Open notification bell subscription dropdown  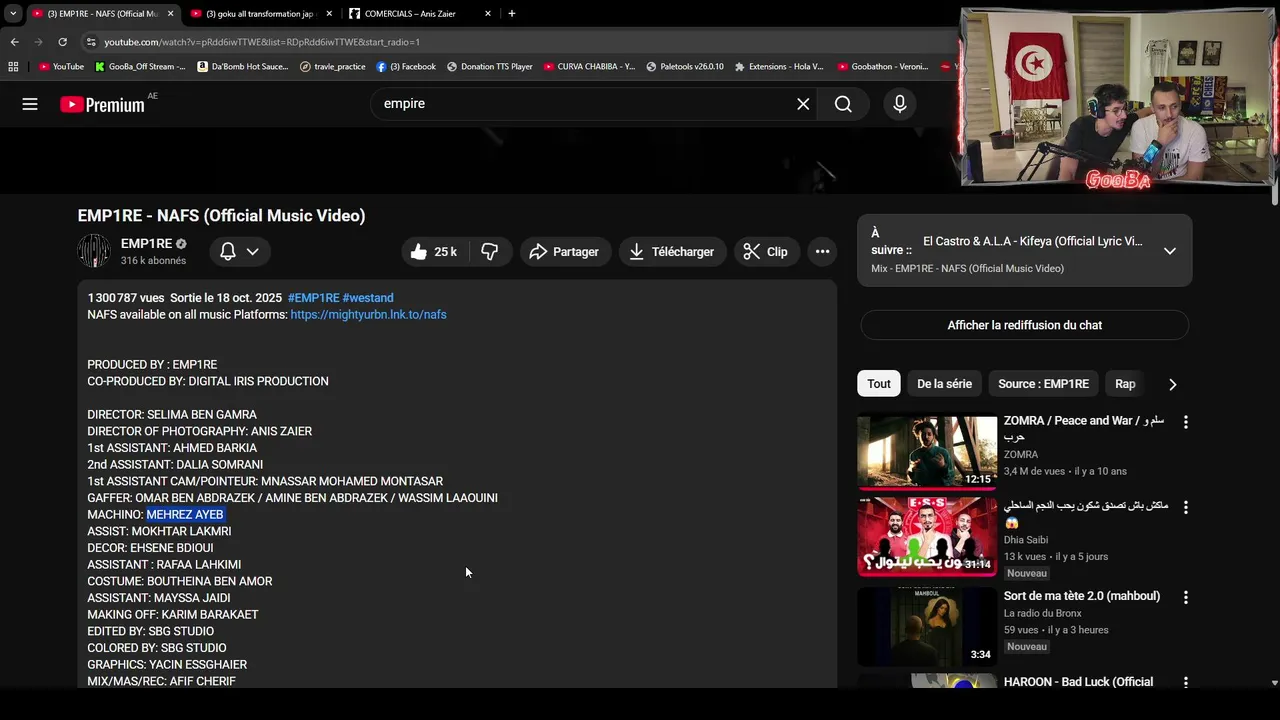[x=240, y=252]
